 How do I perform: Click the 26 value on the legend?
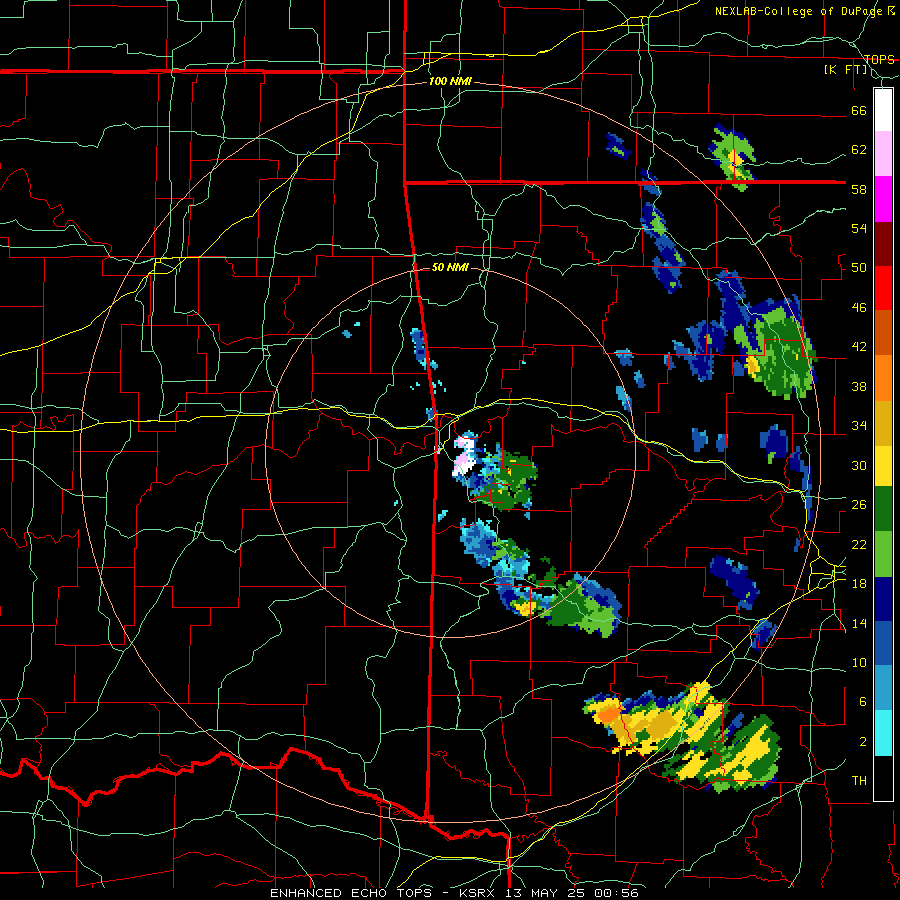point(859,505)
